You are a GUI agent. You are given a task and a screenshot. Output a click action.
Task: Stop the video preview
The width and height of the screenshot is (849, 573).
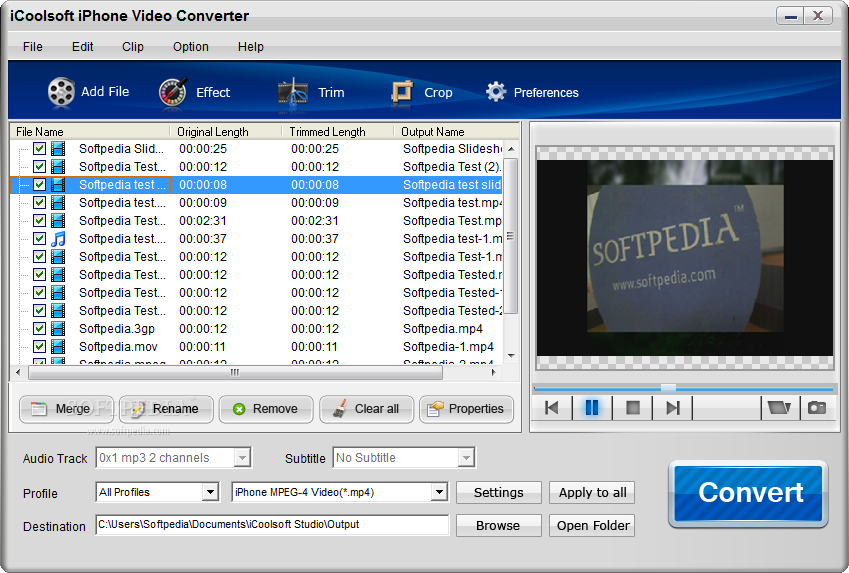coord(632,408)
